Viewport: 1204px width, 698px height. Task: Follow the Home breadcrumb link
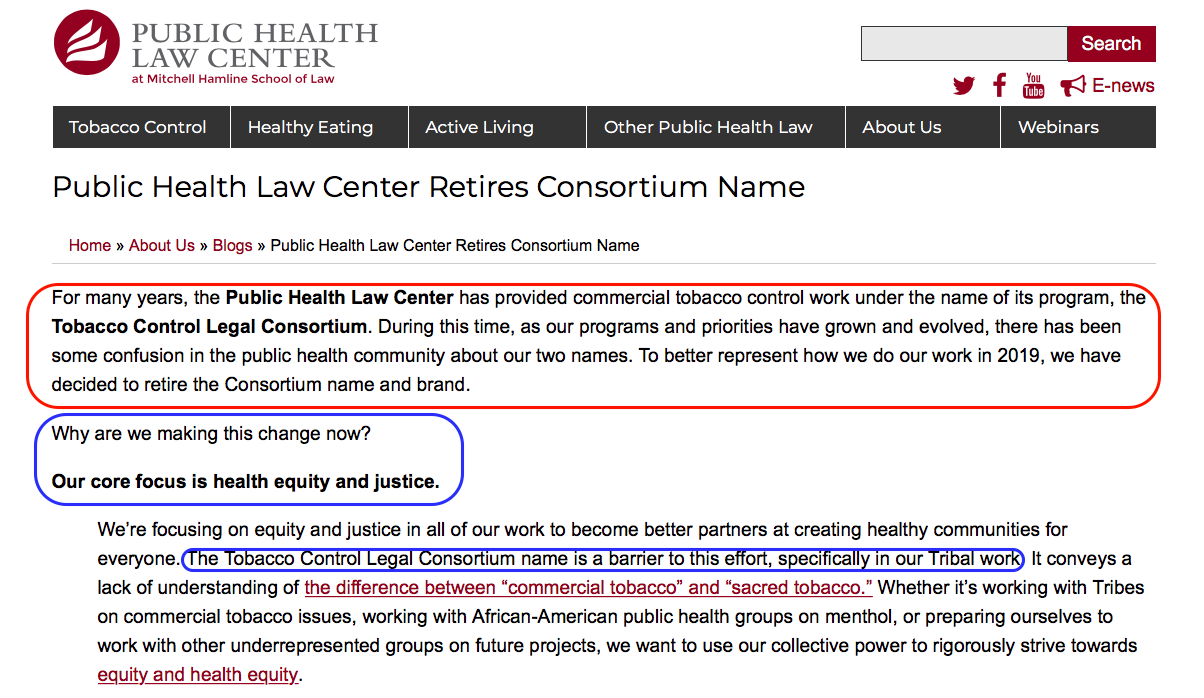tap(90, 245)
